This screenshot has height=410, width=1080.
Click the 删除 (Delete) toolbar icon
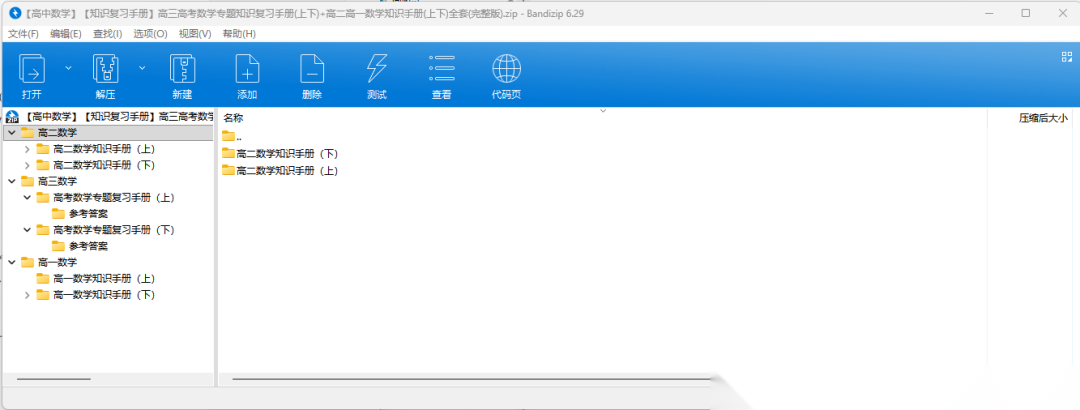(312, 70)
